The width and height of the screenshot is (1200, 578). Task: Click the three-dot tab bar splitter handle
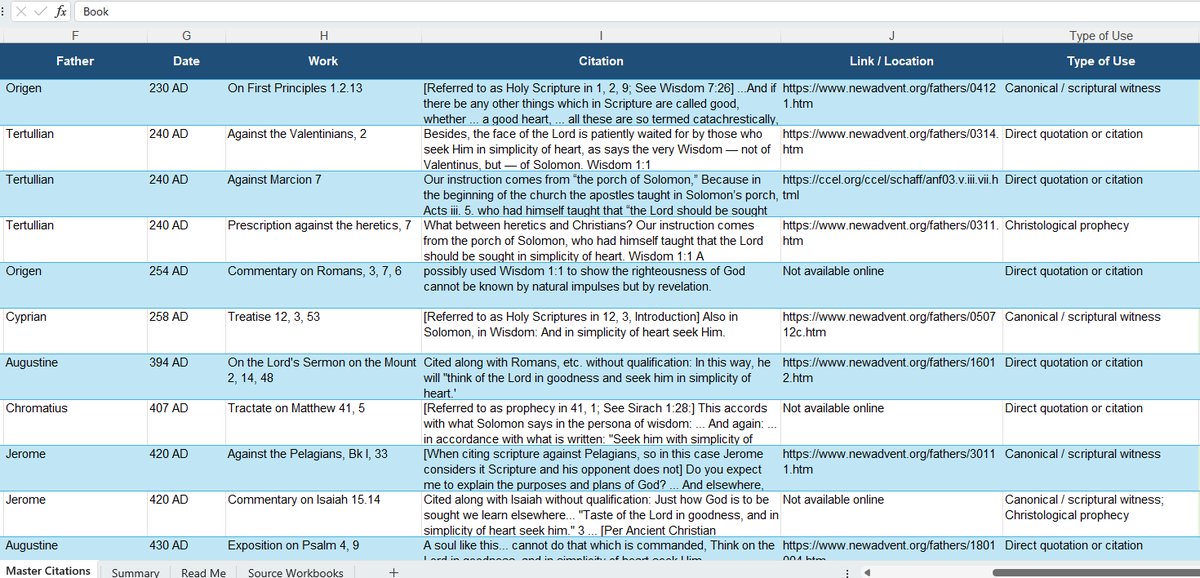point(849,573)
